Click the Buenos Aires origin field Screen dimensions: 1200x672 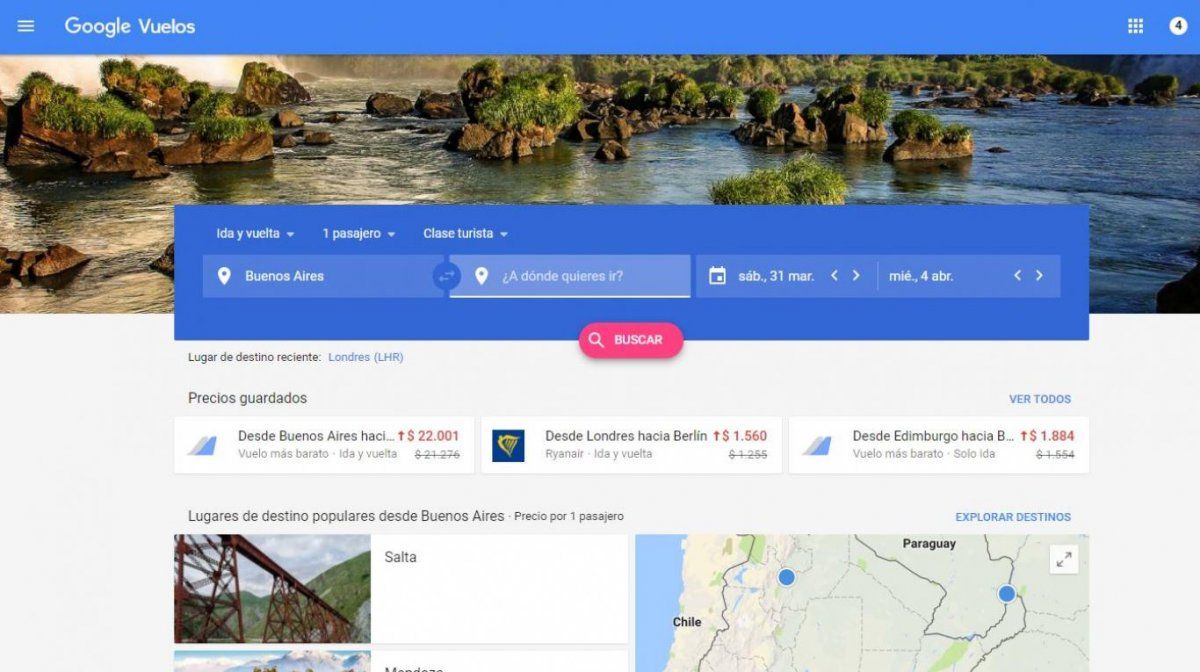pyautogui.click(x=324, y=276)
